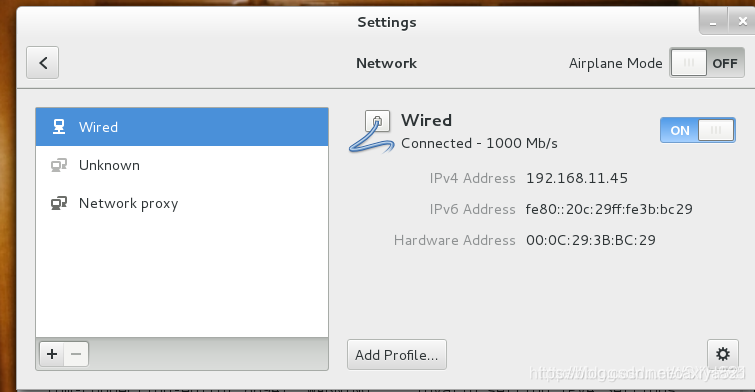Image resolution: width=755 pixels, height=392 pixels.
Task: Click the IPv4 address 192.168.11.45
Action: (577, 178)
